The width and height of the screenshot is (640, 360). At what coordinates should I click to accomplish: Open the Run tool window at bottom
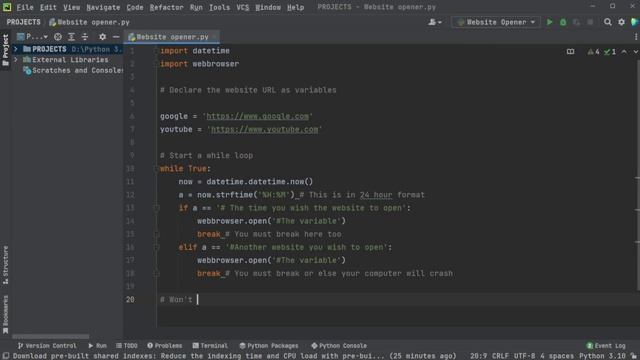(98, 346)
